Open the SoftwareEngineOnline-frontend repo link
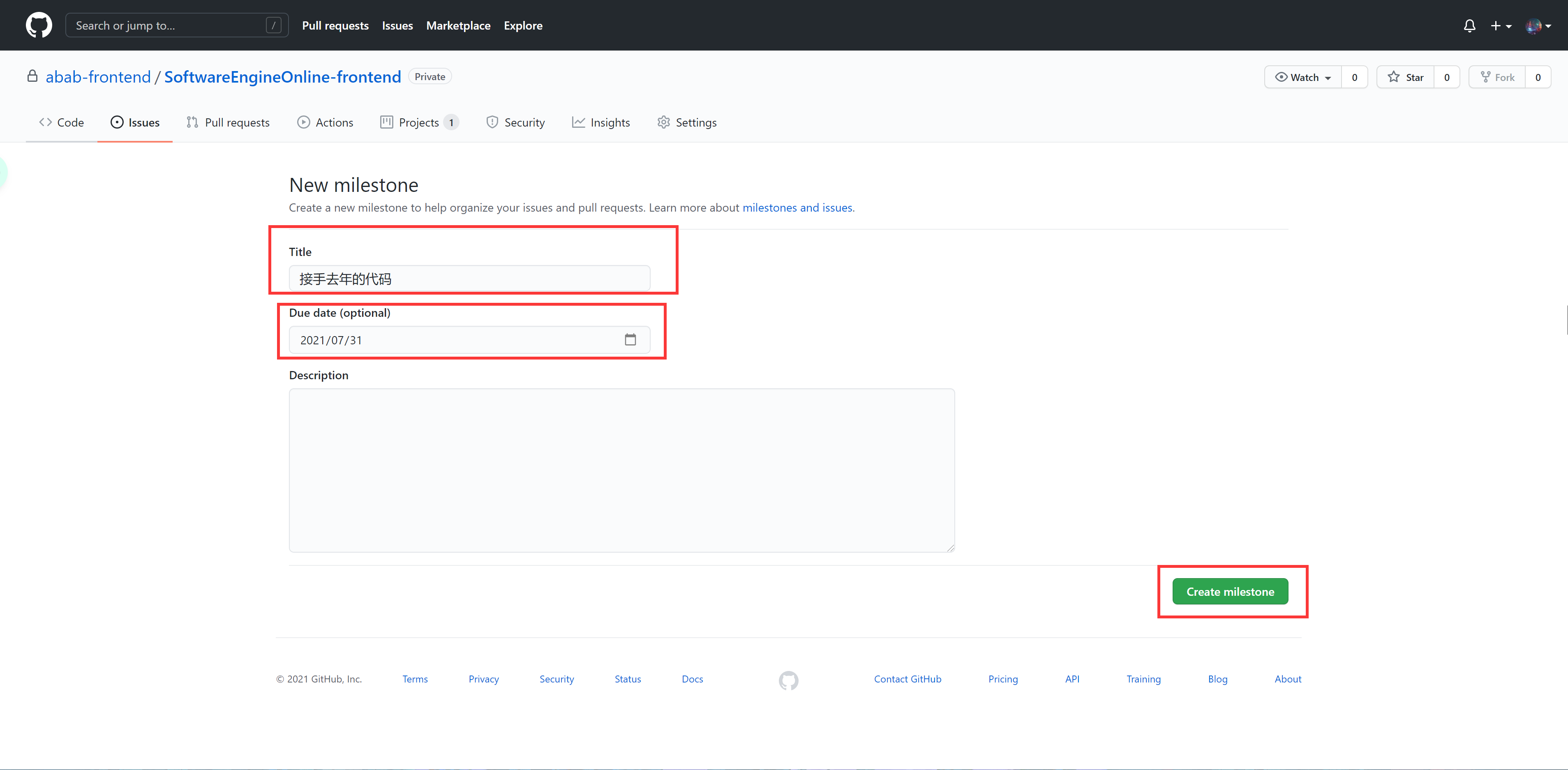This screenshot has width=1568, height=770. pos(282,77)
